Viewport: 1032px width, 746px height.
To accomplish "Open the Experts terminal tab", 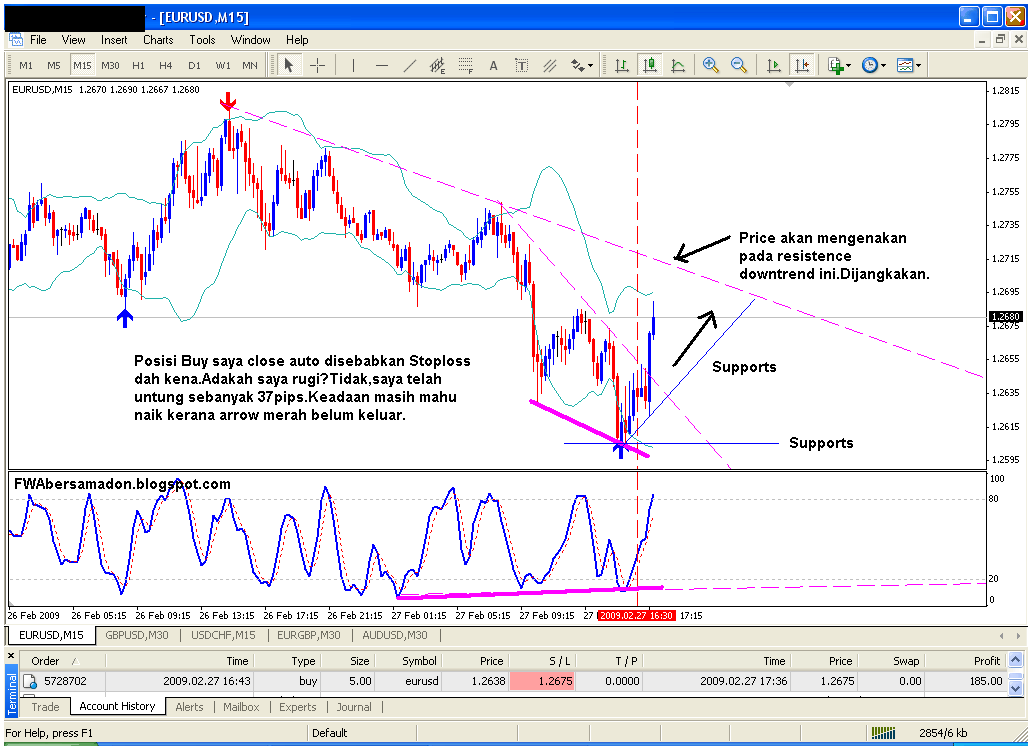I will tap(297, 706).
